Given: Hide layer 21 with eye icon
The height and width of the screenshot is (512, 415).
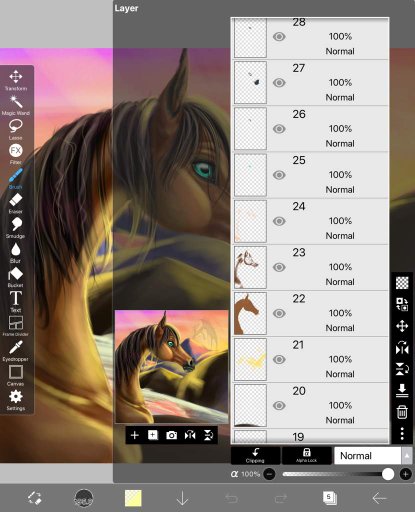Looking at the screenshot, I should pos(279,359).
